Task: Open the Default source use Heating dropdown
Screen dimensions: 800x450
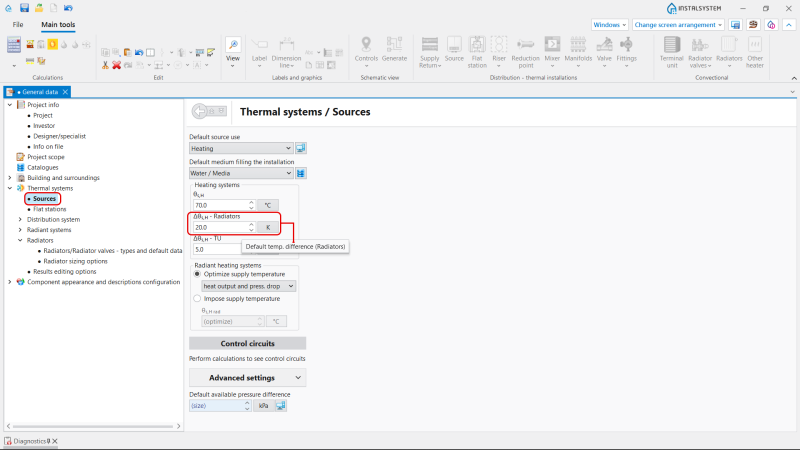Action: tap(241, 148)
